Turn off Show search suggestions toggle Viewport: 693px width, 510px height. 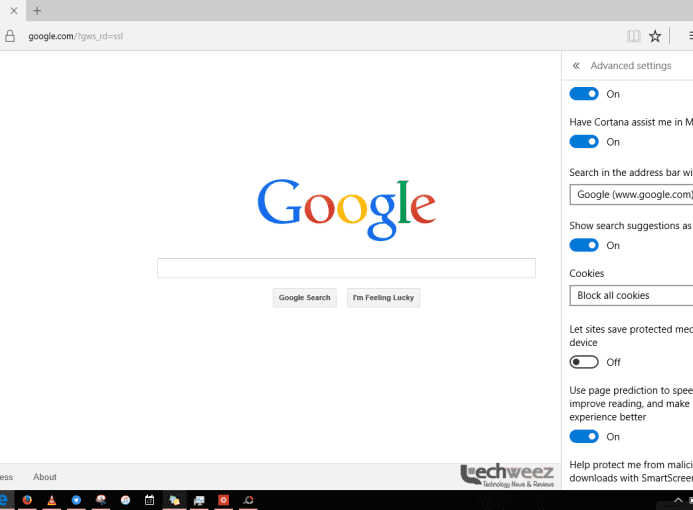[584, 245]
